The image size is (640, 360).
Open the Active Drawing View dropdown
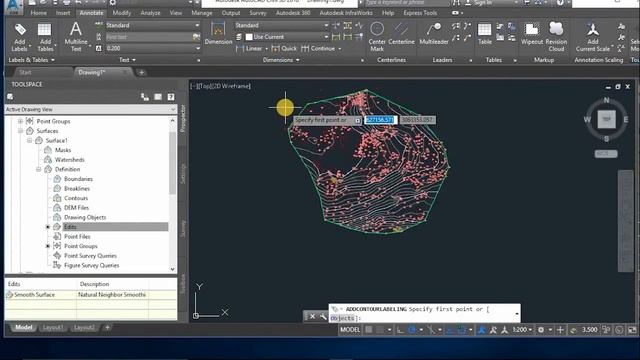(173, 109)
